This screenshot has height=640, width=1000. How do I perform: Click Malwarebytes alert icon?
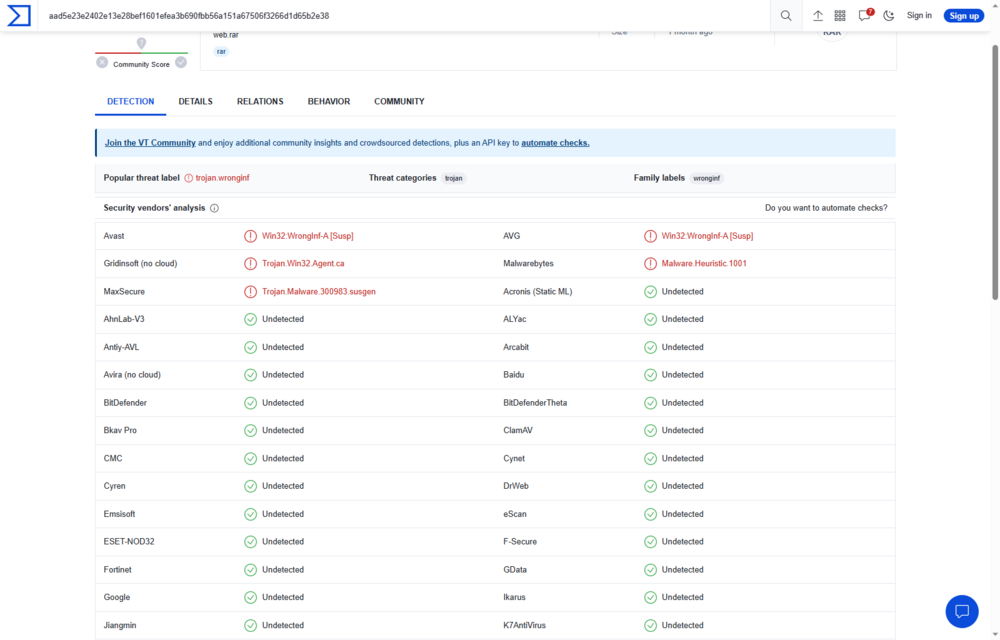point(650,263)
